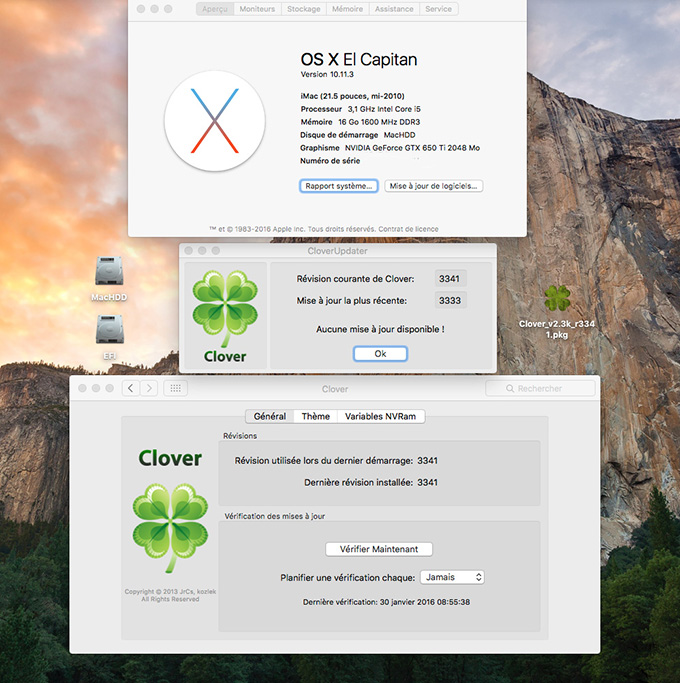The image size is (680, 683).
Task: Switch to the Aperçu tab
Action: point(215,9)
